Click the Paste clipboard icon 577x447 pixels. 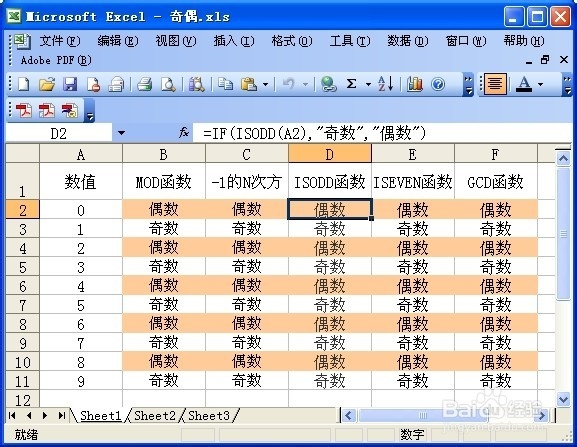(x=249, y=84)
